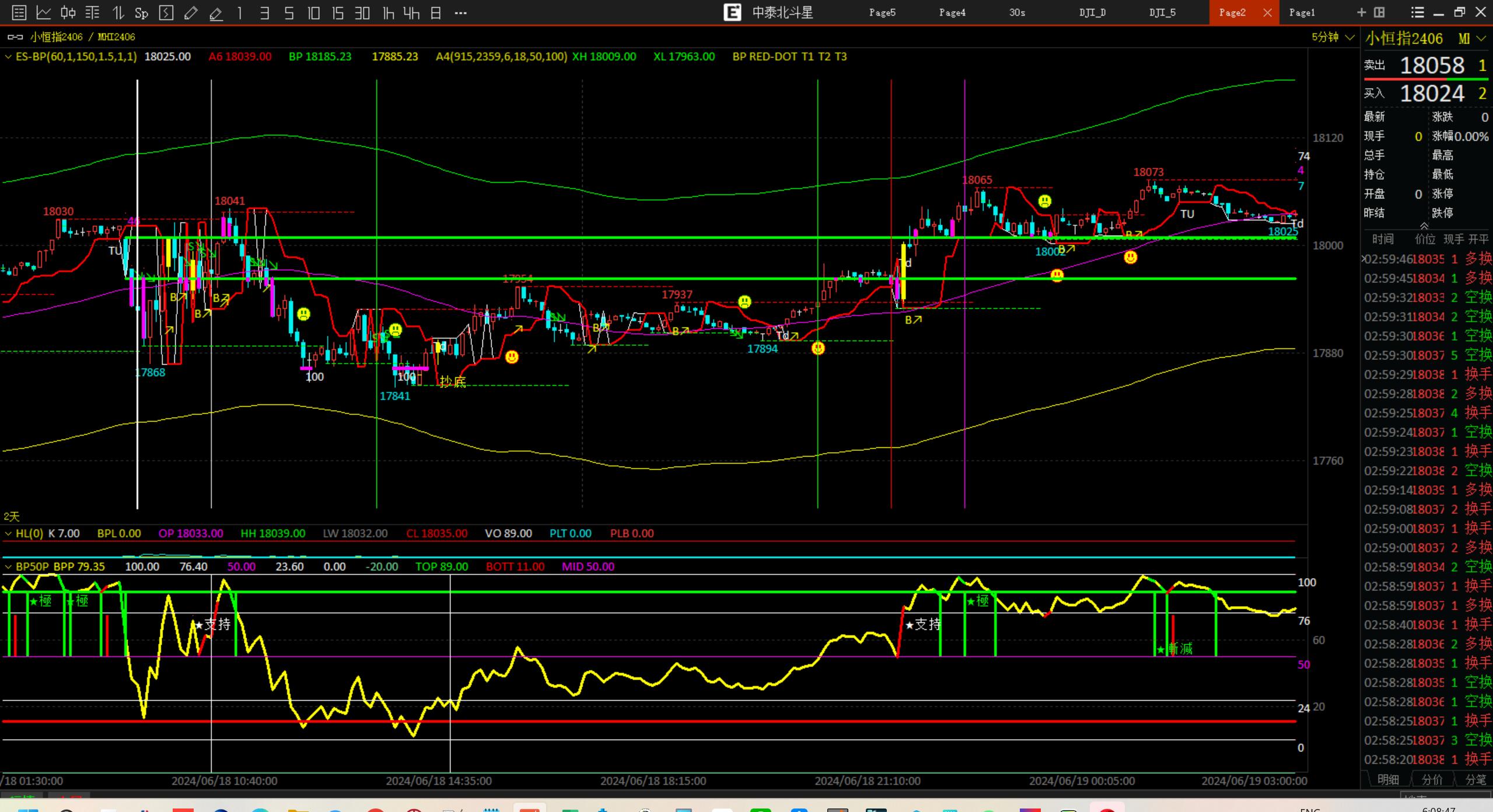
Task: Open the more periods ellipsis menu
Action: [460, 12]
